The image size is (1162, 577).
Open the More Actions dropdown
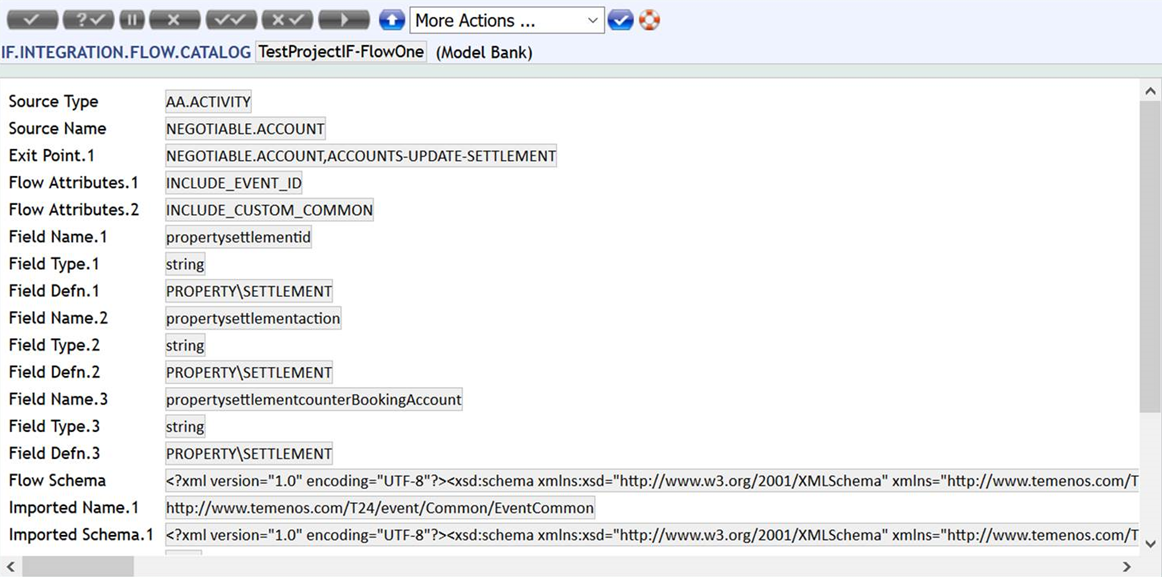pyautogui.click(x=506, y=20)
